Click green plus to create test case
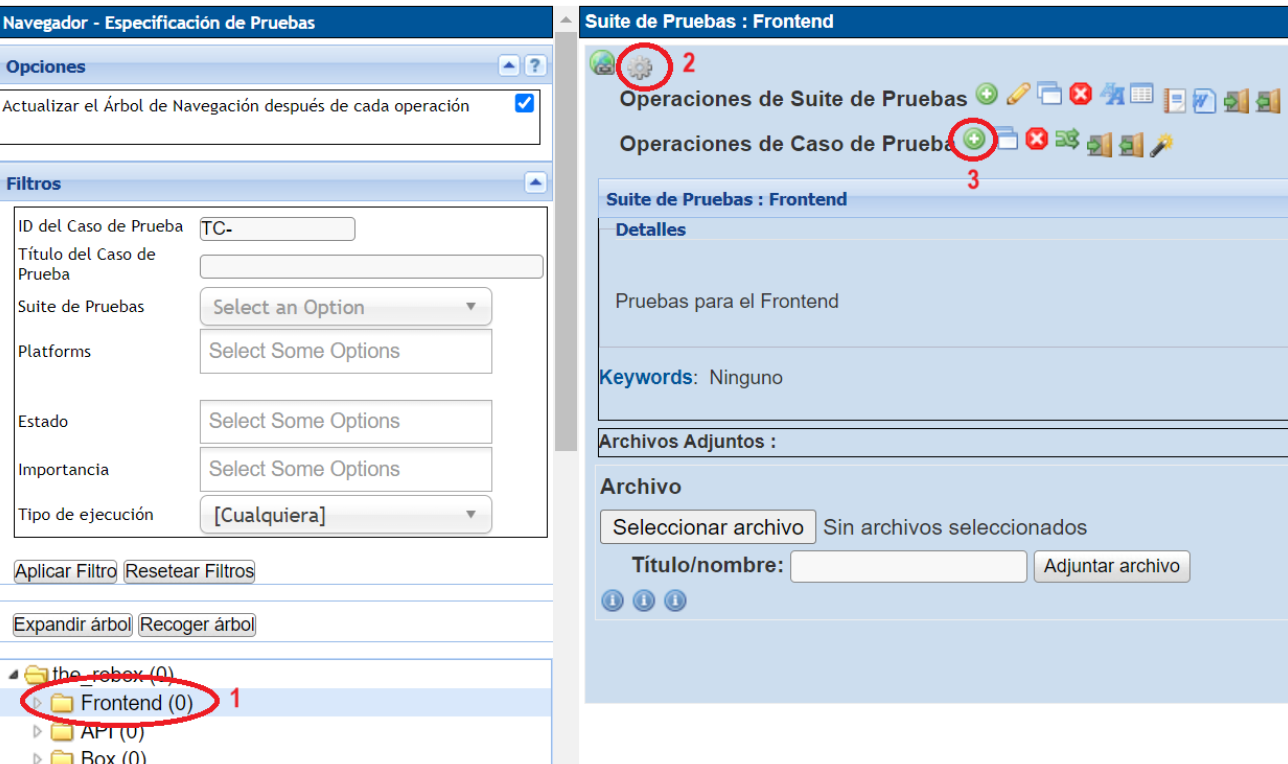The width and height of the screenshot is (1288, 764). tap(974, 140)
